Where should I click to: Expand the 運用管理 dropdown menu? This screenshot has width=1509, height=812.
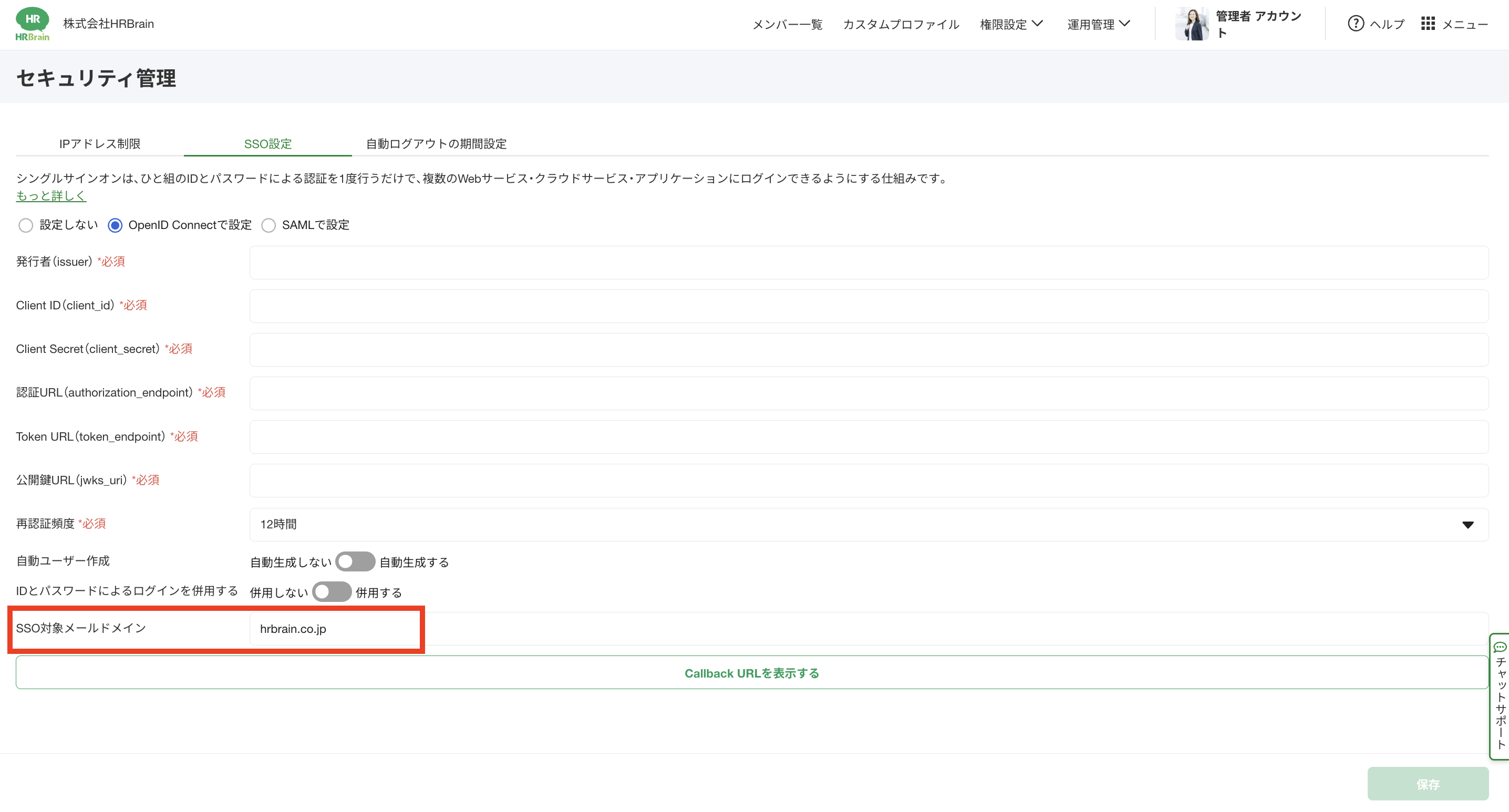[1098, 24]
